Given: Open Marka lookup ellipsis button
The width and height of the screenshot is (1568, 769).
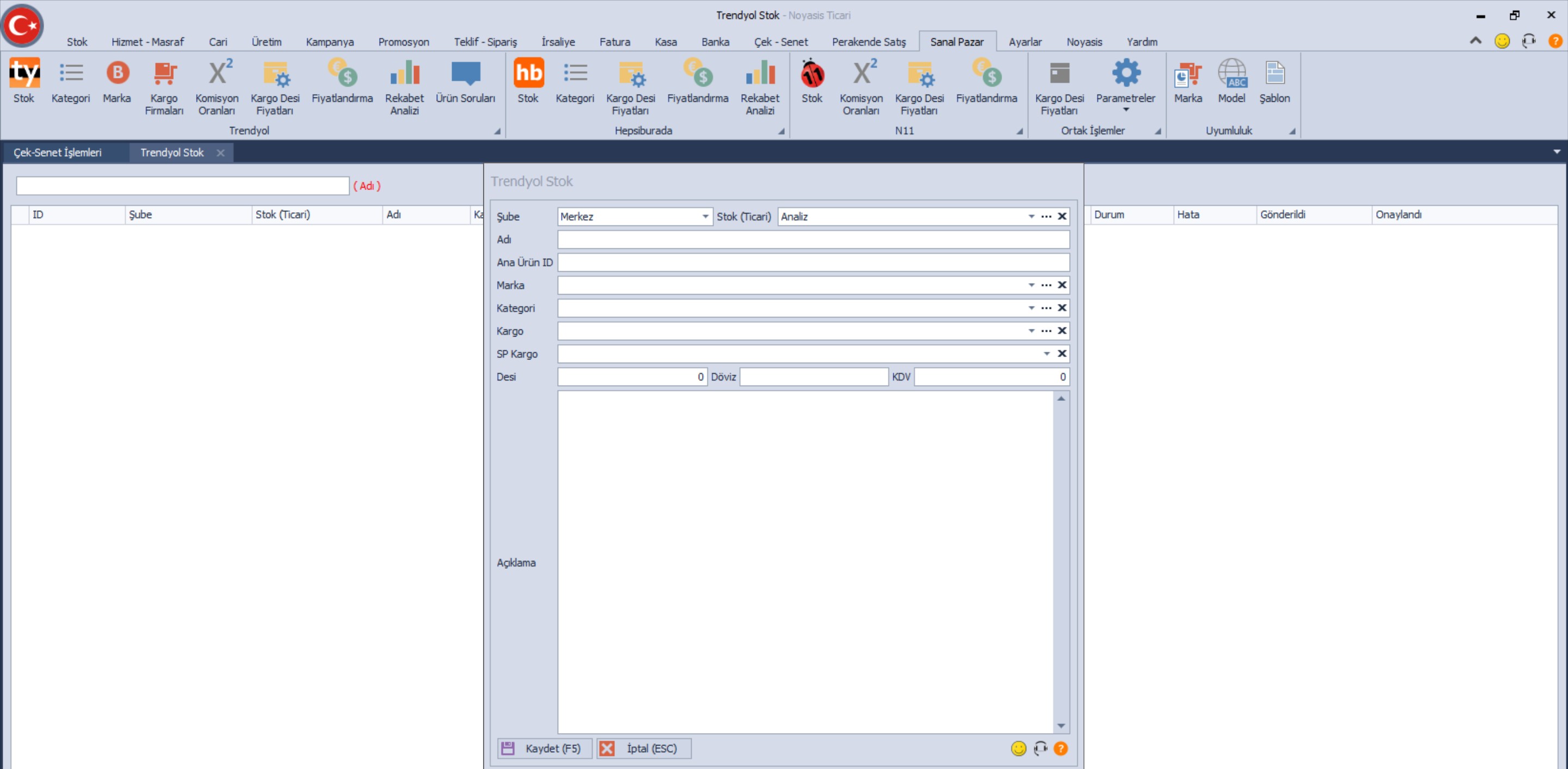Looking at the screenshot, I should pos(1046,285).
